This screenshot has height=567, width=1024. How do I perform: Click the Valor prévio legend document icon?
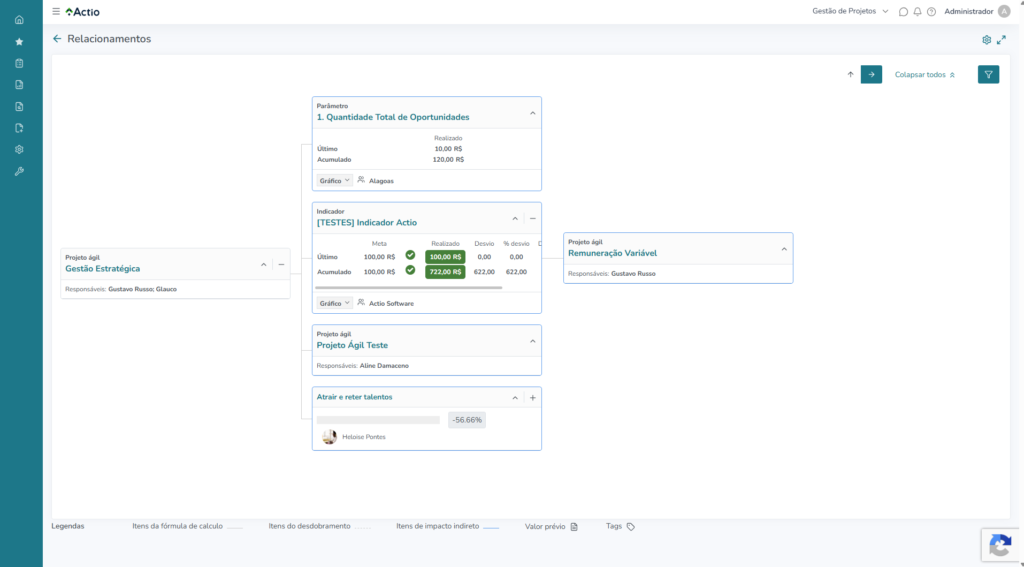tap(574, 526)
